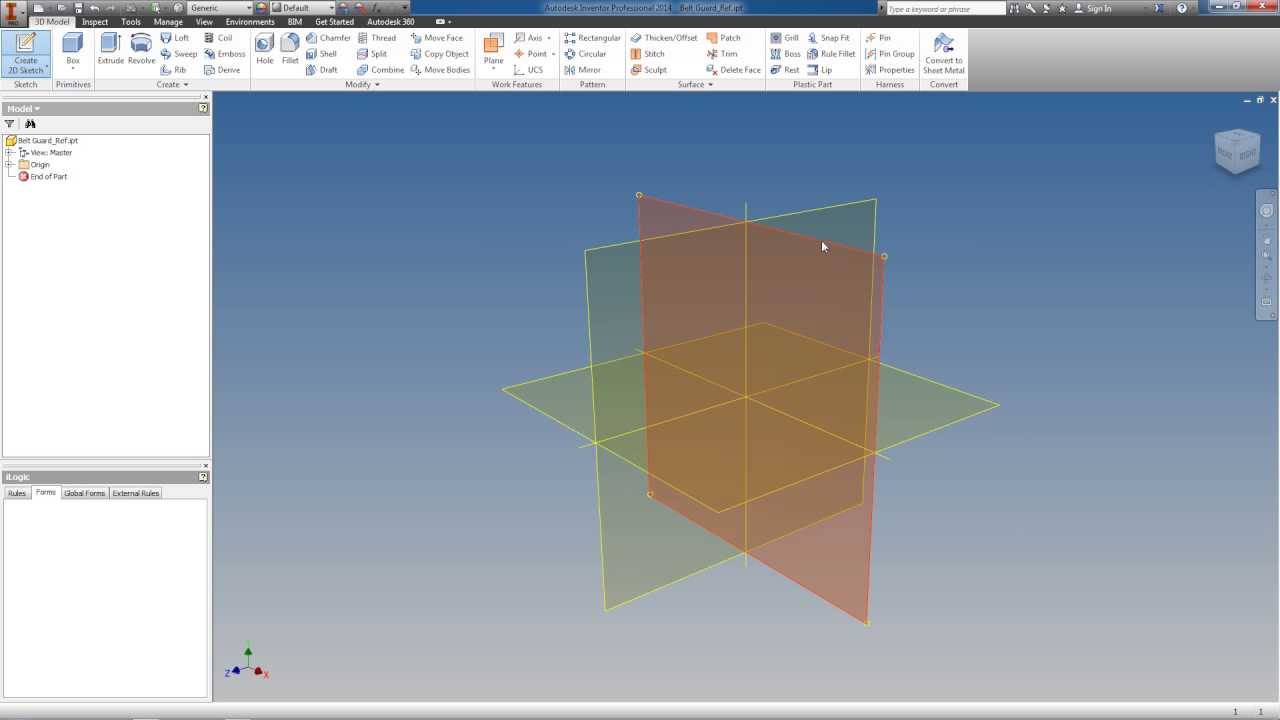Select the Coil tool
This screenshot has height=720, width=1280.
[218, 38]
